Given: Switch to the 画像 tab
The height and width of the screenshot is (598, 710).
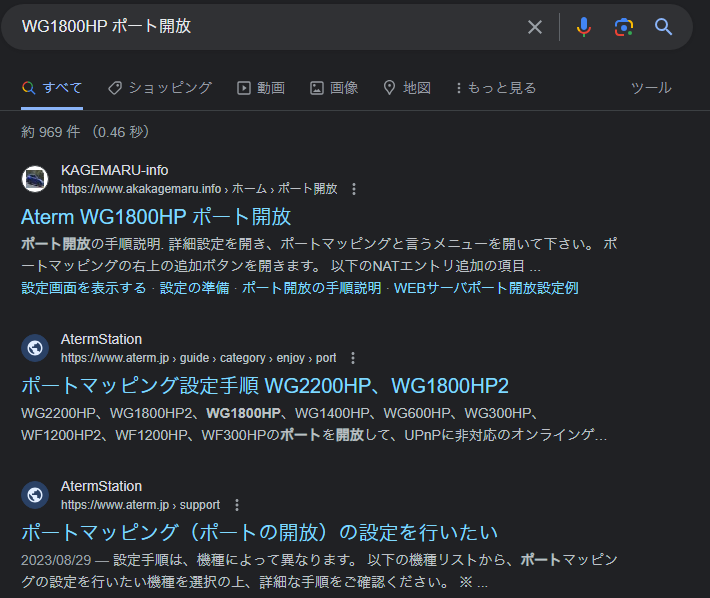Looking at the screenshot, I should pos(334,88).
